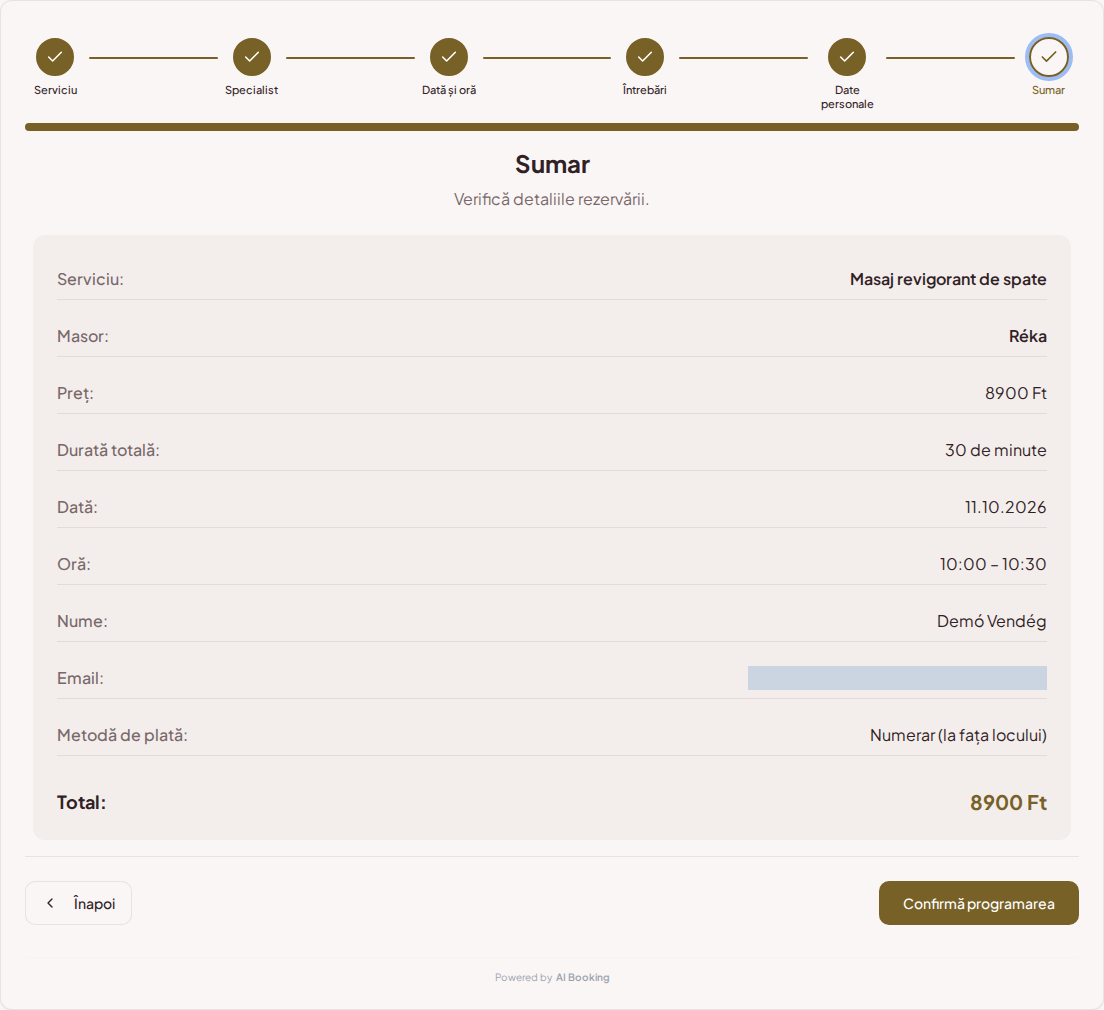Click the Sumar step label
This screenshot has height=1010, width=1104.
1048,90
